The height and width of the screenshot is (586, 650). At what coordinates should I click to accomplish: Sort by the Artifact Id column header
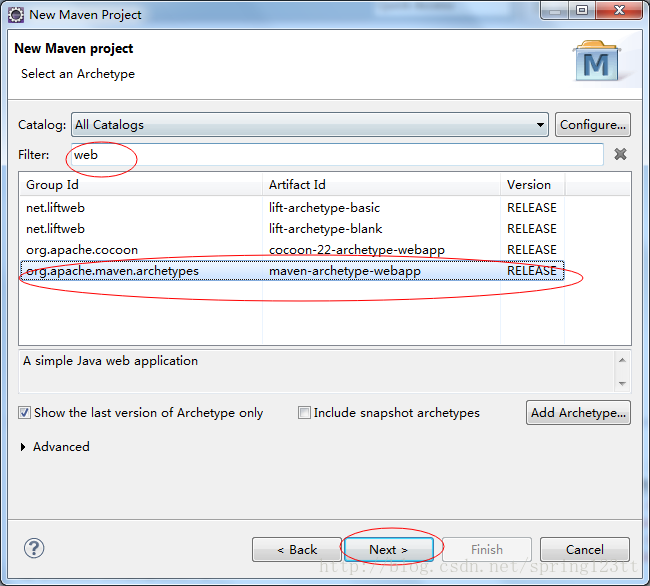tap(381, 184)
